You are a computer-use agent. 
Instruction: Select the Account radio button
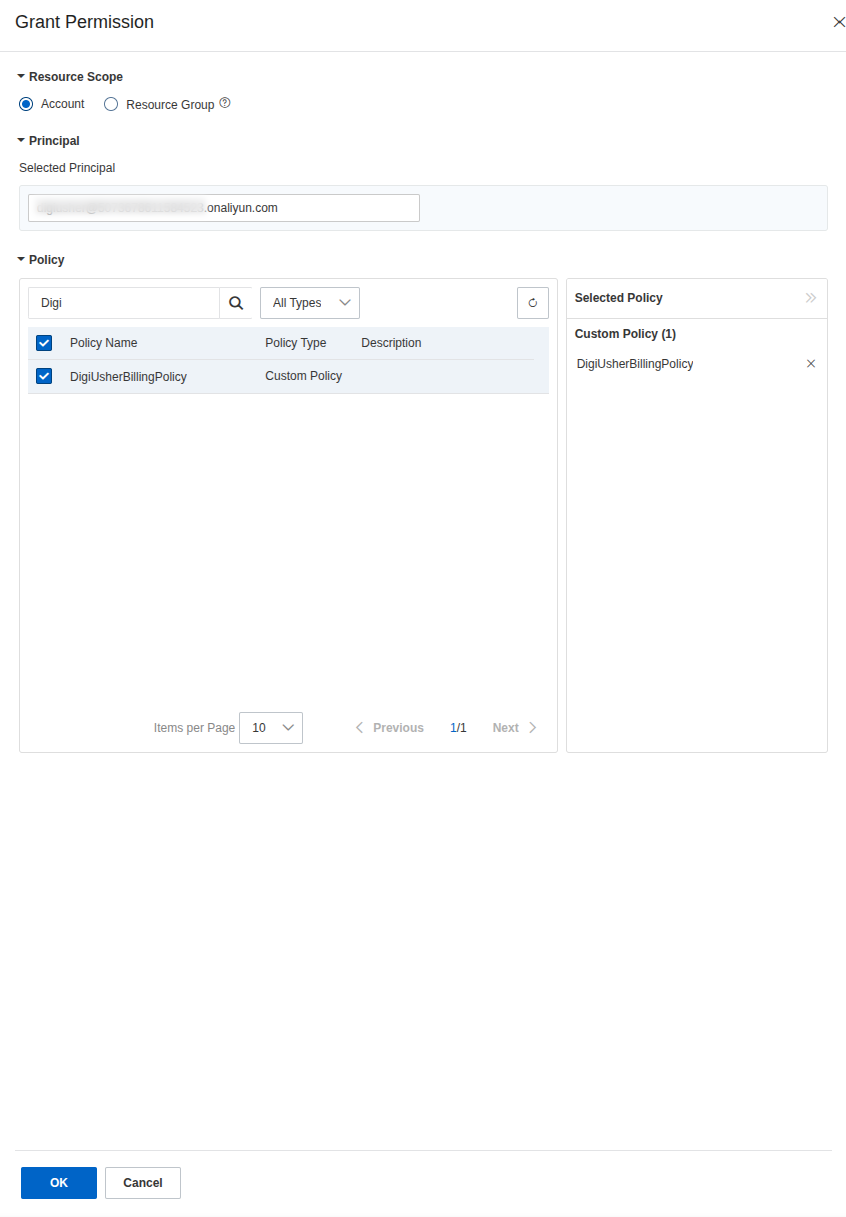[x=26, y=104]
